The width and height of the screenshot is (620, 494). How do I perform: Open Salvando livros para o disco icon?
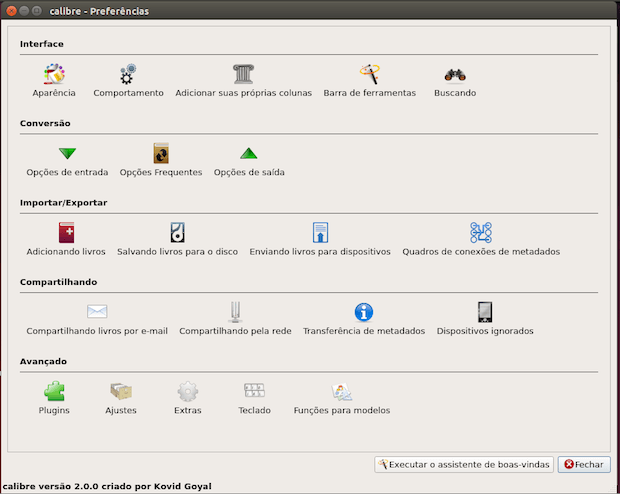178,233
